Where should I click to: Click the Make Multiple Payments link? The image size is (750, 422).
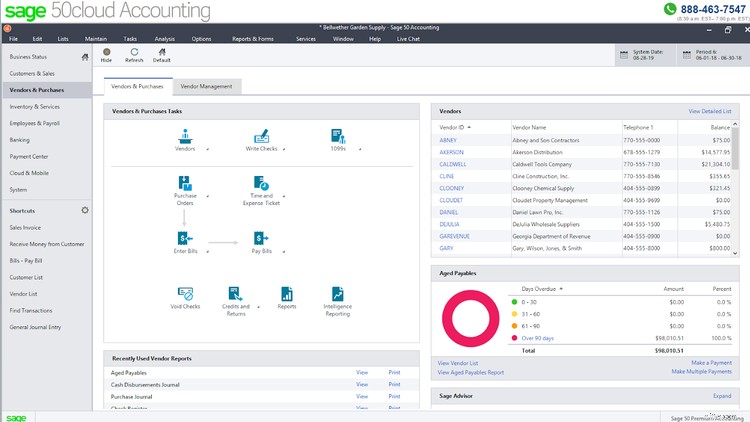coord(701,371)
